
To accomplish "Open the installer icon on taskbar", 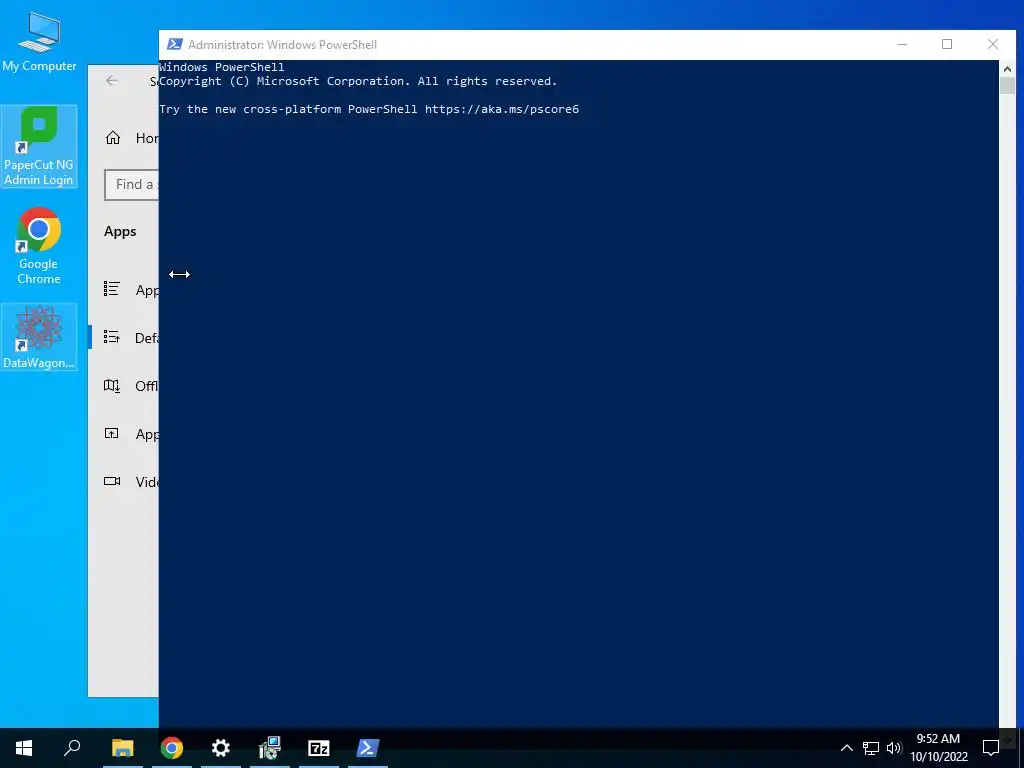I will coord(269,748).
